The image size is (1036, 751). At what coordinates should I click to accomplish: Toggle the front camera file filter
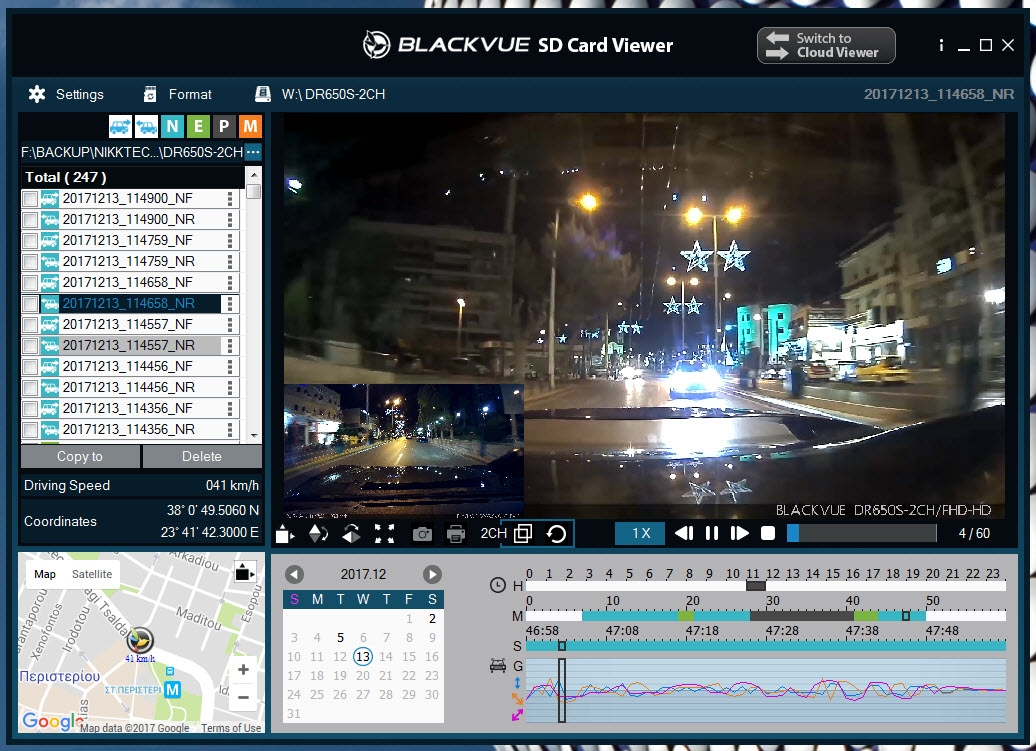120,126
